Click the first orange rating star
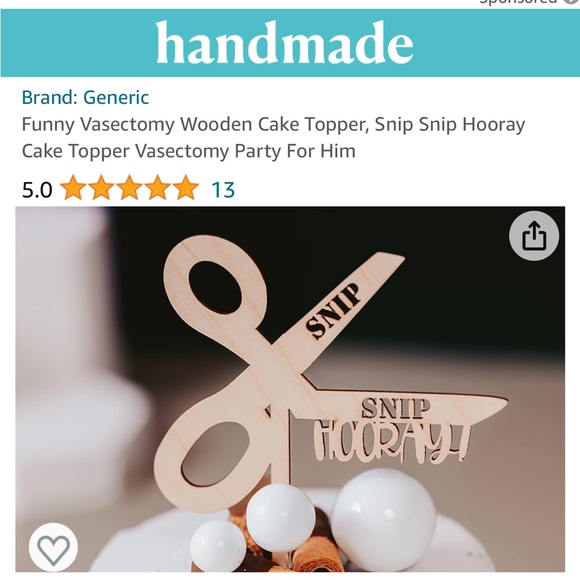Image resolution: width=580 pixels, height=580 pixels. point(73,188)
